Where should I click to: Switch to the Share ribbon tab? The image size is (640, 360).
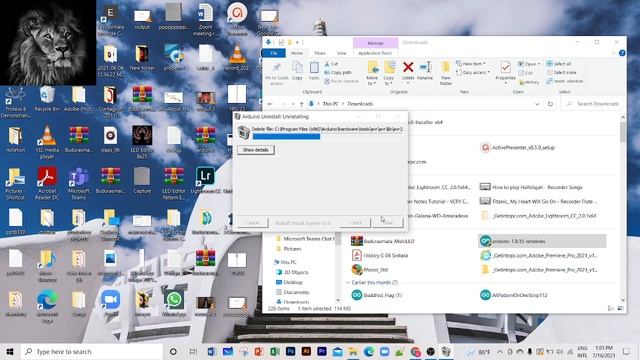point(320,53)
